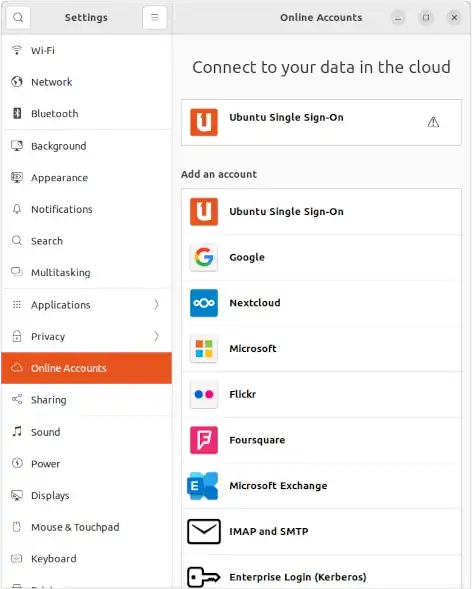Click the IMAP and SMTP envelope icon

tap(204, 531)
